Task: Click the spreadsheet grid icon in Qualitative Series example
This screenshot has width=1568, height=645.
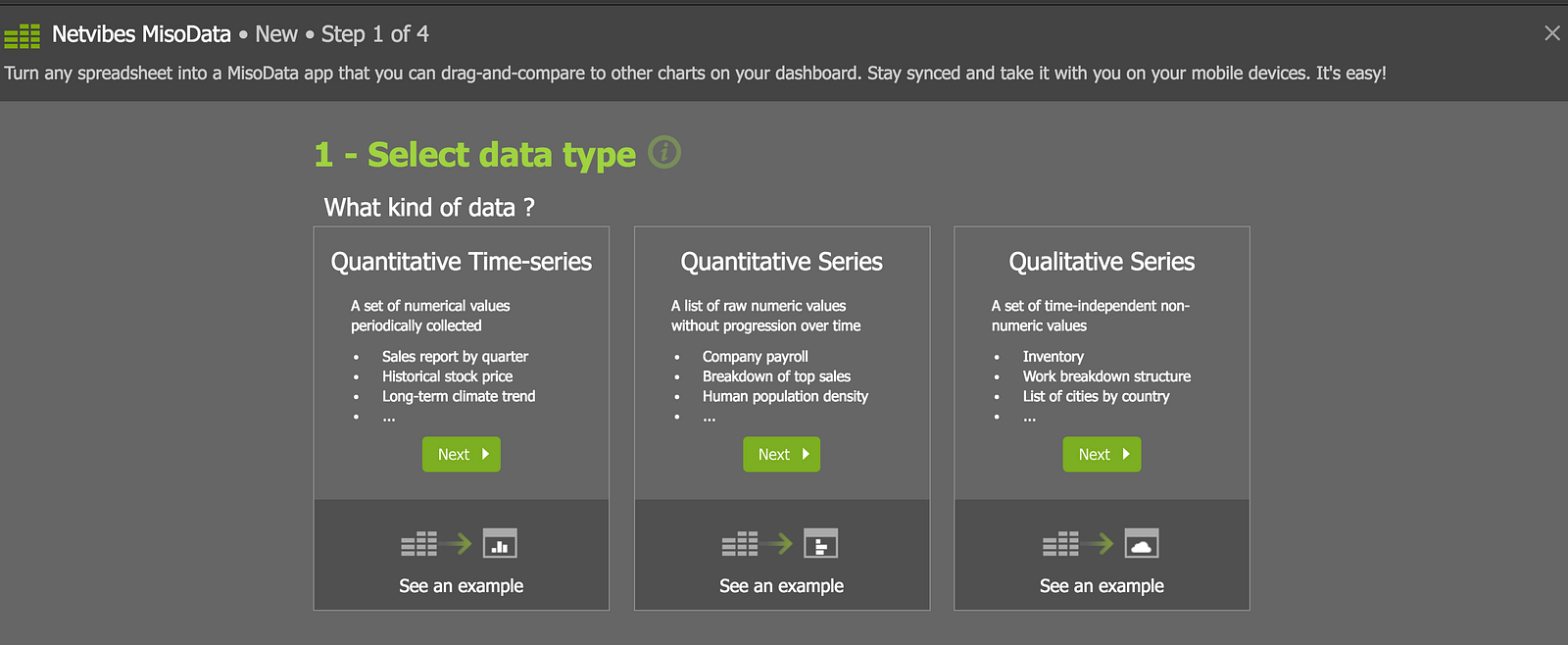Action: (x=1060, y=543)
